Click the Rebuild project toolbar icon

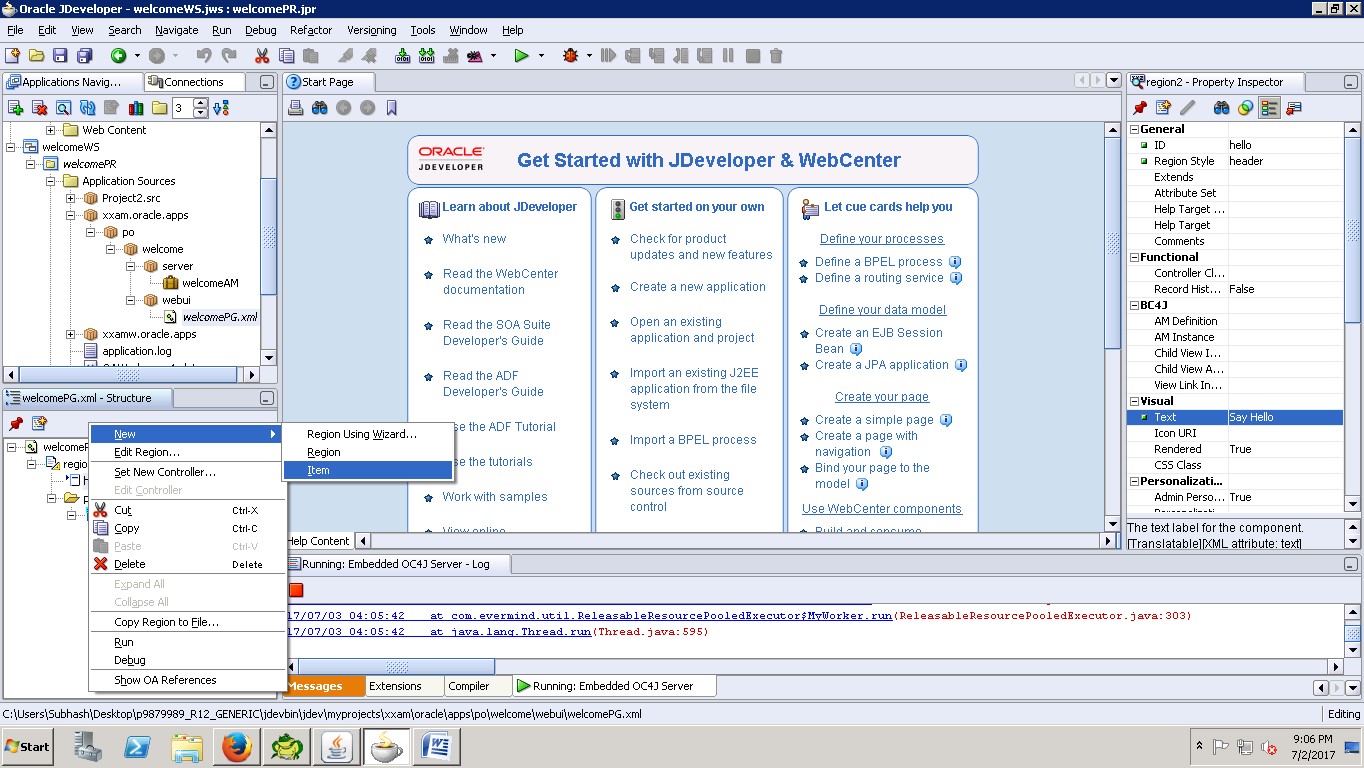426,56
